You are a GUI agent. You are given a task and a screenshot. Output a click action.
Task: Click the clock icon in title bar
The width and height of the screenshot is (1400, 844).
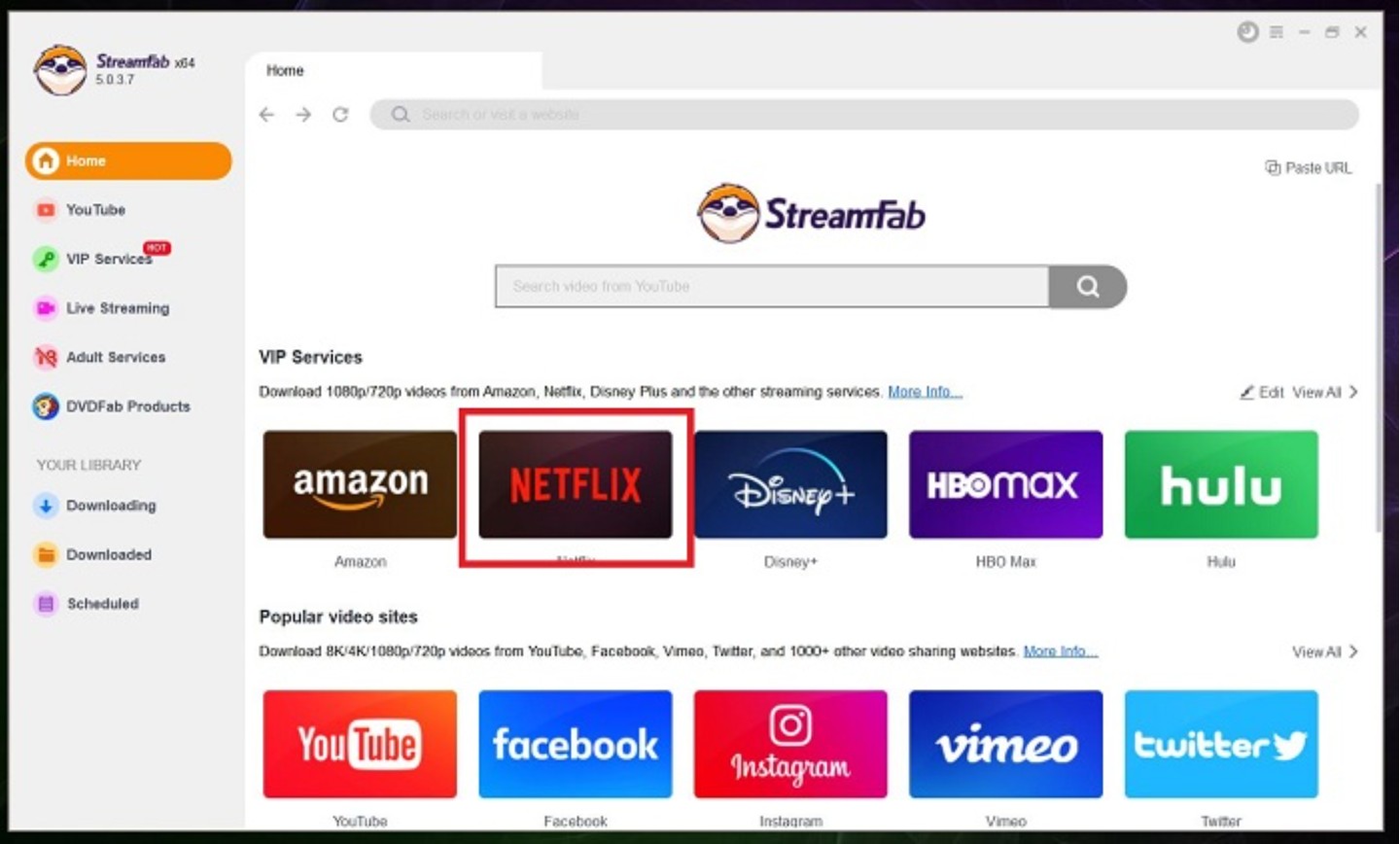[x=1247, y=32]
